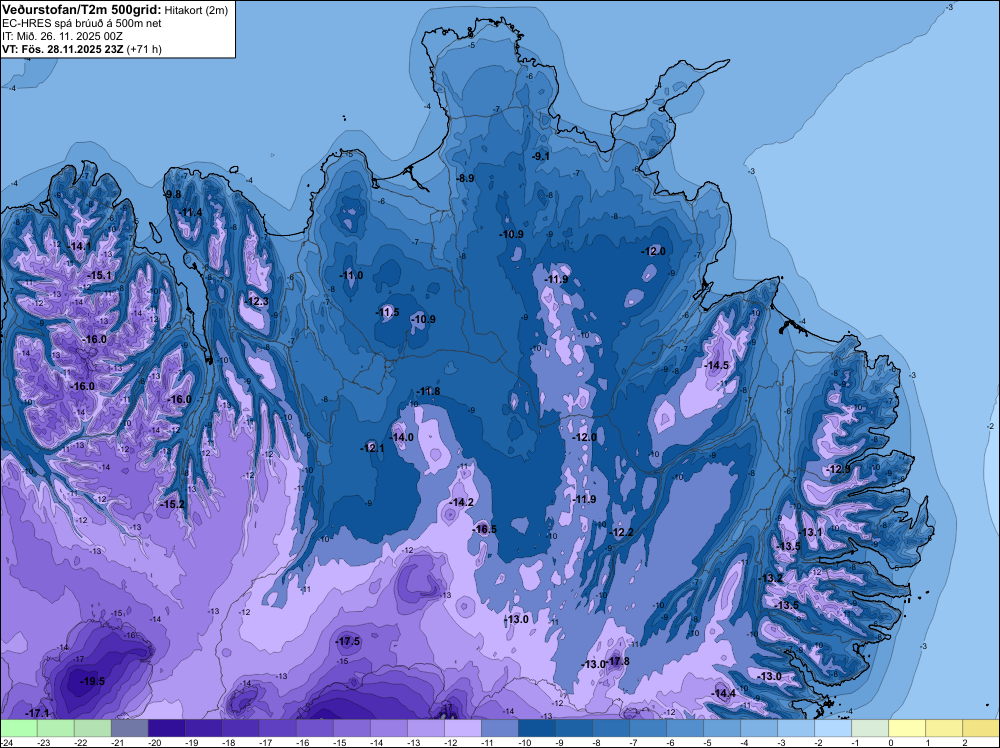Click the -14.5 temperature label
The width and height of the screenshot is (1000, 748).
[716, 365]
